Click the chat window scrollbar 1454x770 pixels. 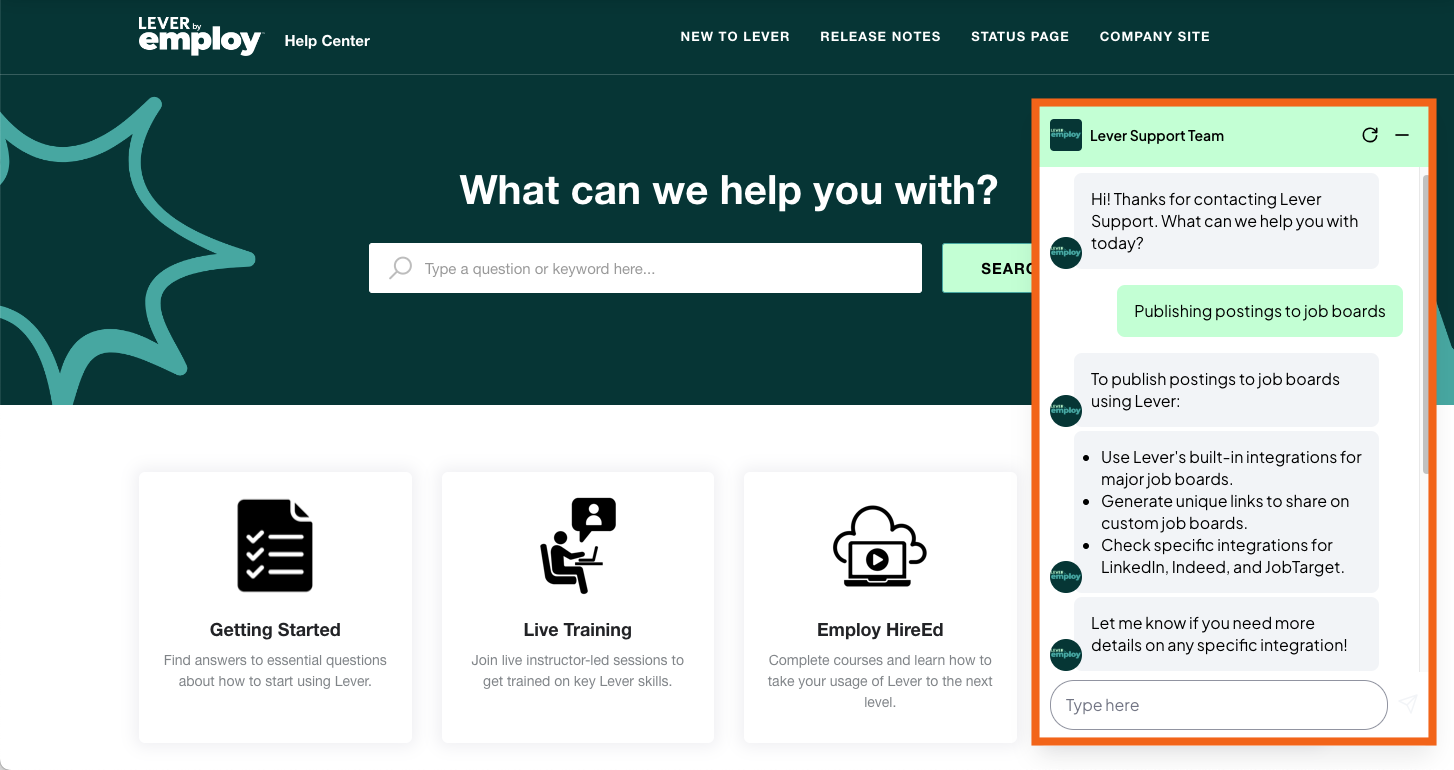tap(1425, 325)
